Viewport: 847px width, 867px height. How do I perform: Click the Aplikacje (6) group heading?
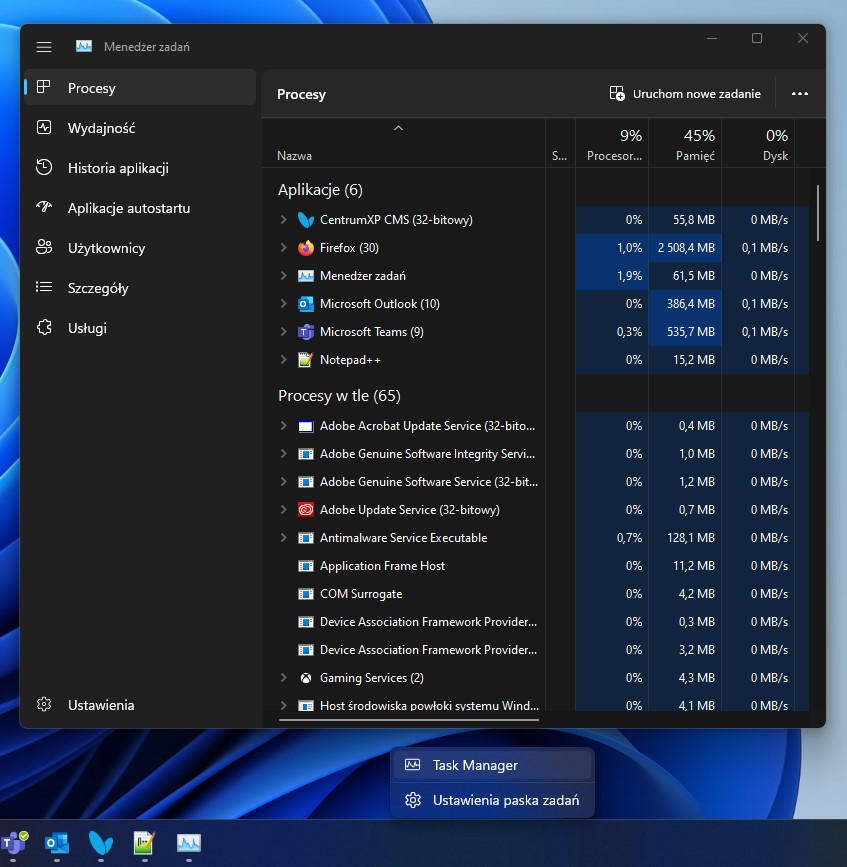[x=320, y=190]
